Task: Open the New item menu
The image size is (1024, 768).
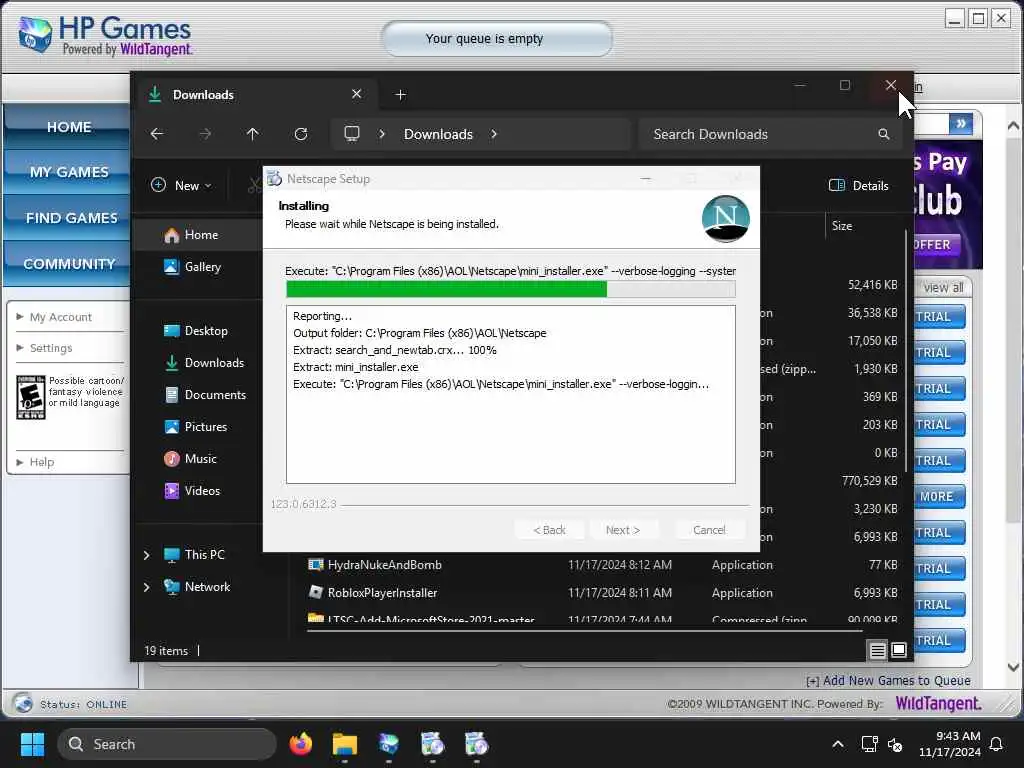Action: tap(182, 185)
